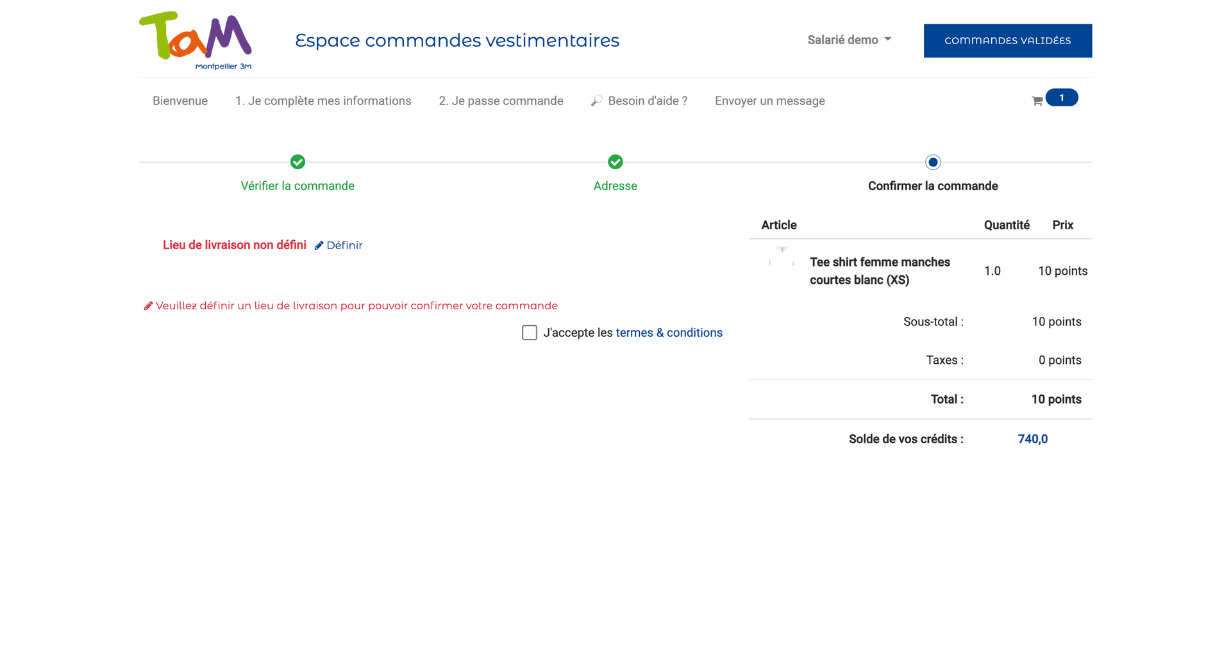Screen dimensions: 1231x668
Task: Click the TaM Montpellier logo
Action: tap(195, 40)
